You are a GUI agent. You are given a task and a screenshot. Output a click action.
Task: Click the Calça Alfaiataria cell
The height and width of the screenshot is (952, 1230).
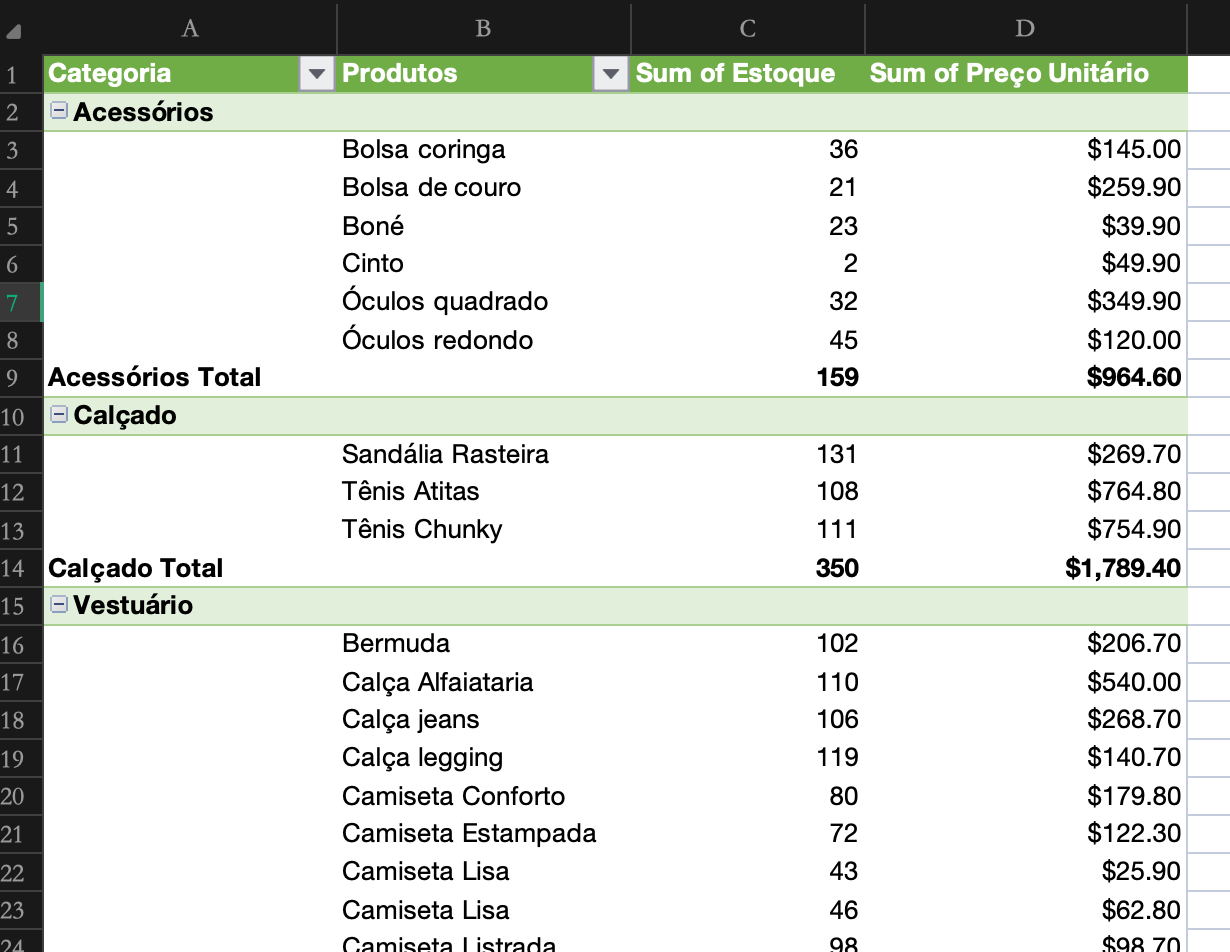pyautogui.click(x=437, y=682)
